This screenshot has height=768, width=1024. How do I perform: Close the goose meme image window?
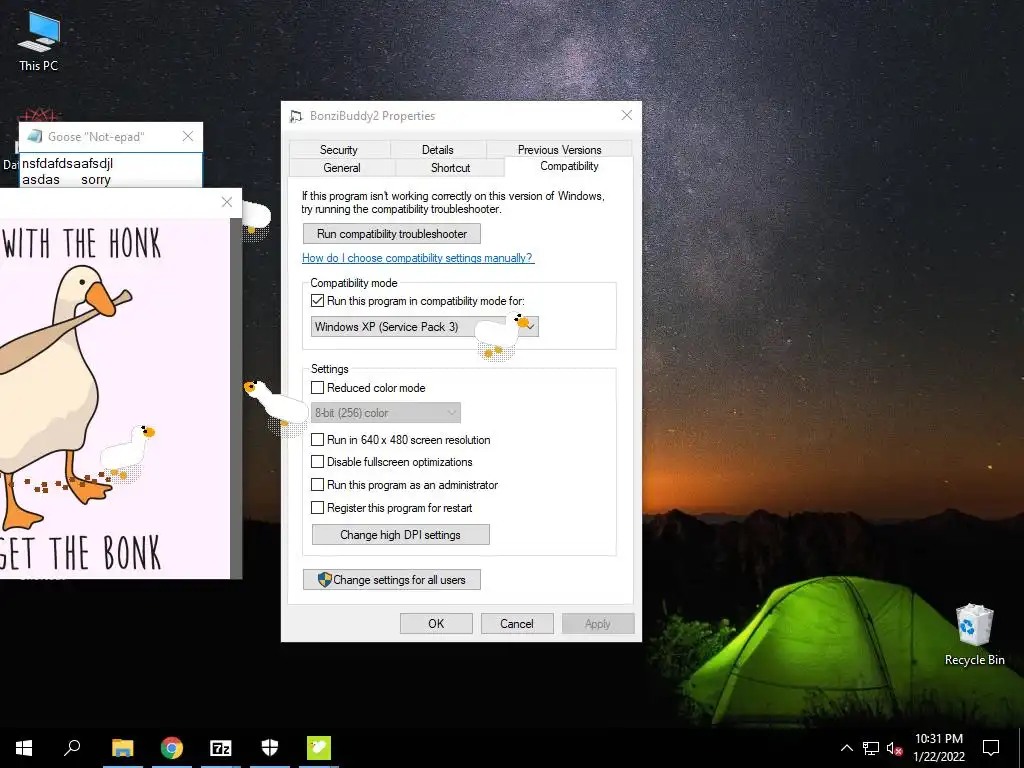click(227, 202)
